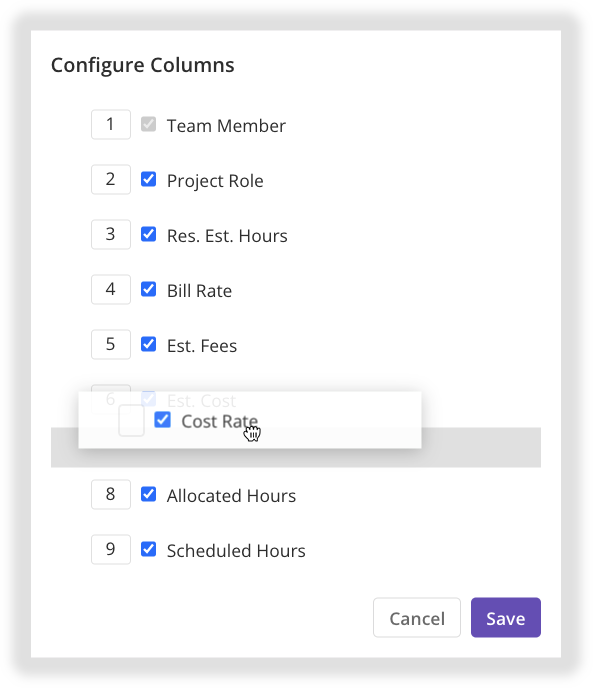Screen dimensions: 593x688
Task: Toggle the Scheduled Hours checkbox
Action: 148,549
